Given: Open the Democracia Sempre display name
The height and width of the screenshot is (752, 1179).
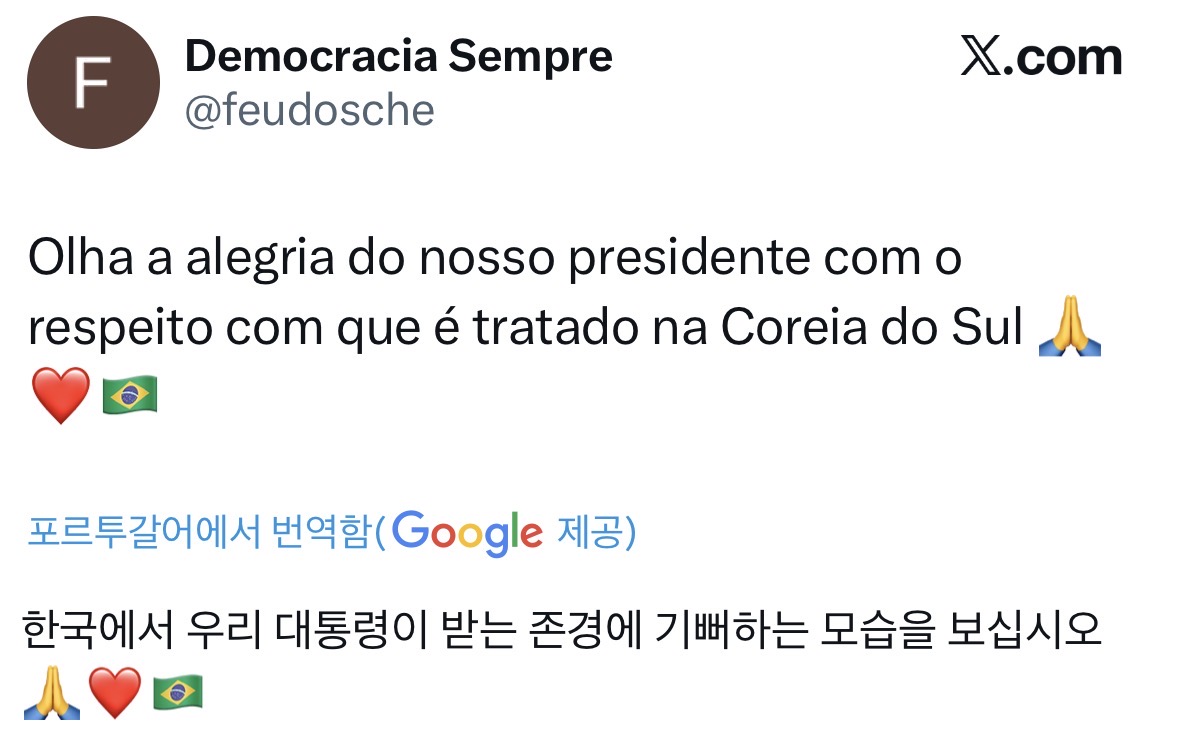Looking at the screenshot, I should click(398, 56).
